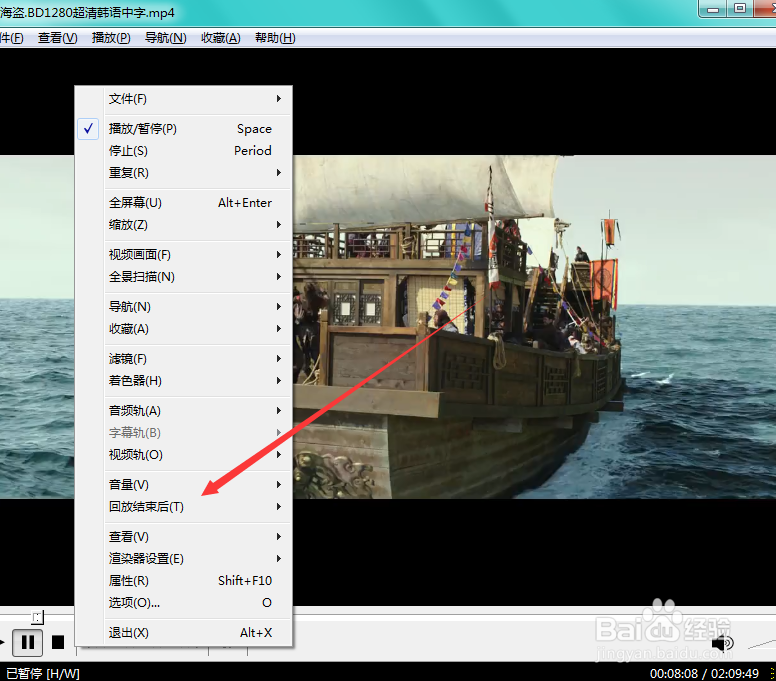This screenshot has width=776, height=681.
Task: Open the 回放结束后(T) submenu
Action: pyautogui.click(x=184, y=507)
